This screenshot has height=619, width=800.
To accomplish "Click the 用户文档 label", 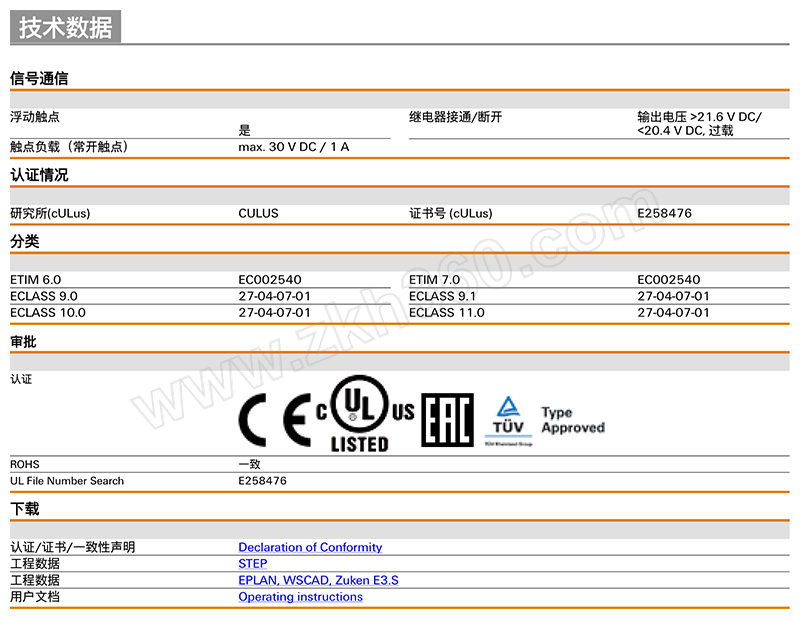I will [35, 597].
